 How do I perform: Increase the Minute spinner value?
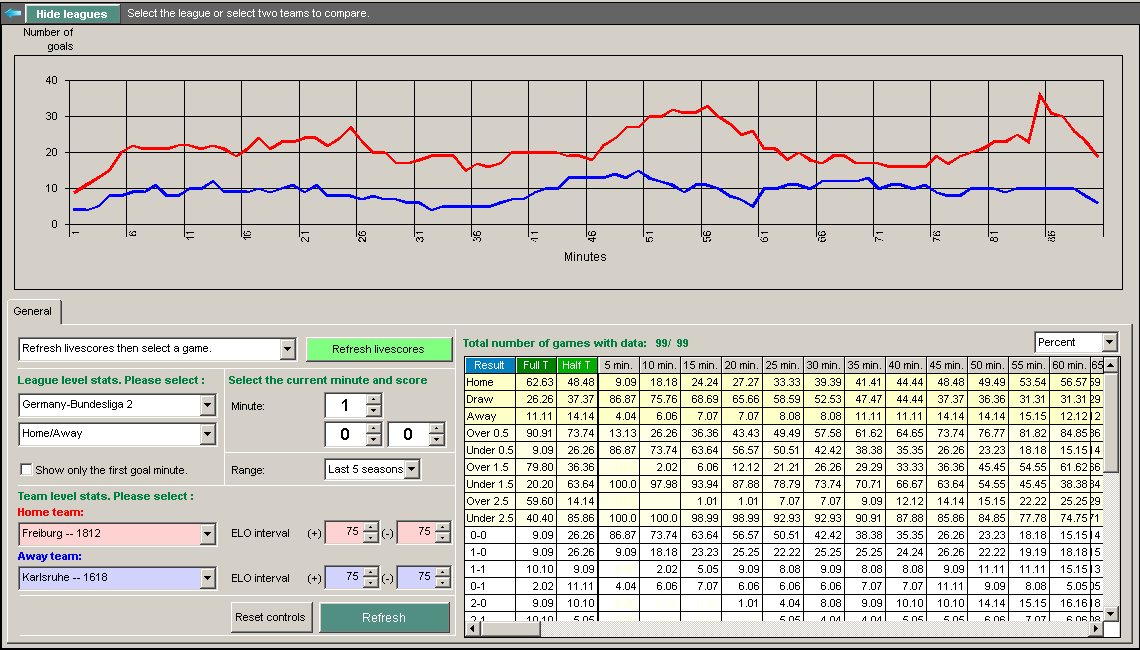[x=374, y=399]
